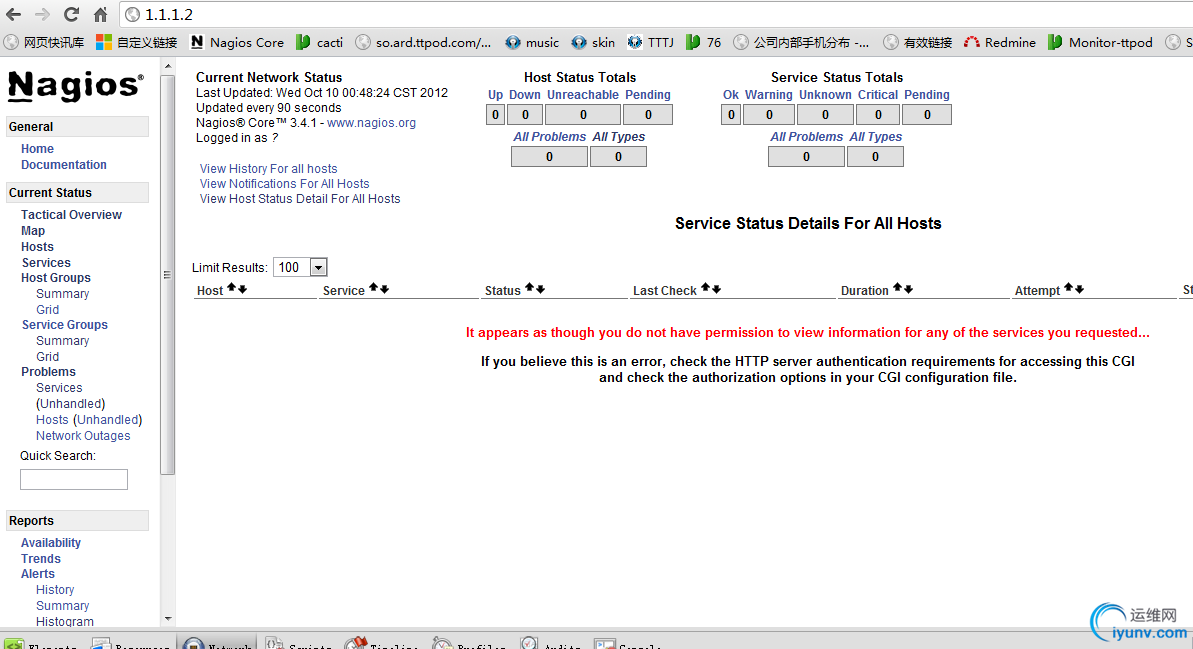Open the Monitor-ttpod bookmark
Image resolution: width=1193 pixels, height=649 pixels.
tap(1100, 43)
